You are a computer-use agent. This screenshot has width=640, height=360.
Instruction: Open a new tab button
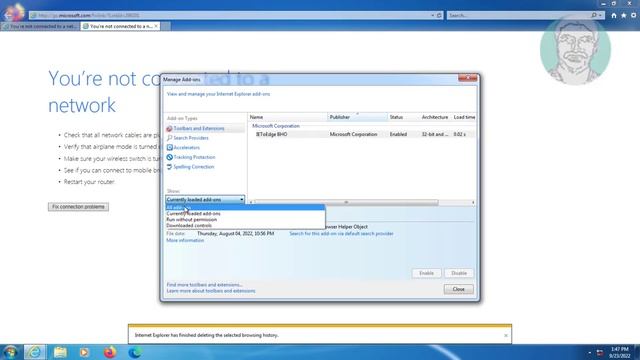(x=165, y=26)
